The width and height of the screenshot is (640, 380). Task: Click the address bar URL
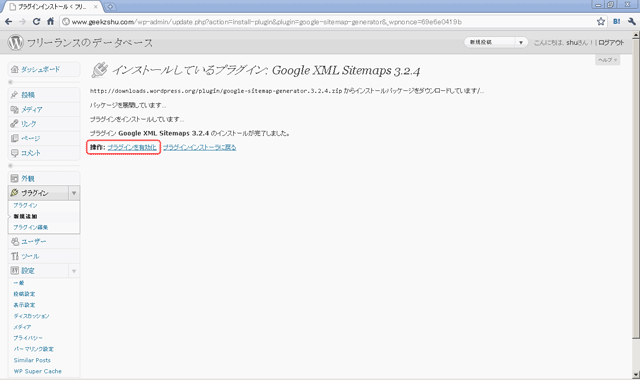266,22
